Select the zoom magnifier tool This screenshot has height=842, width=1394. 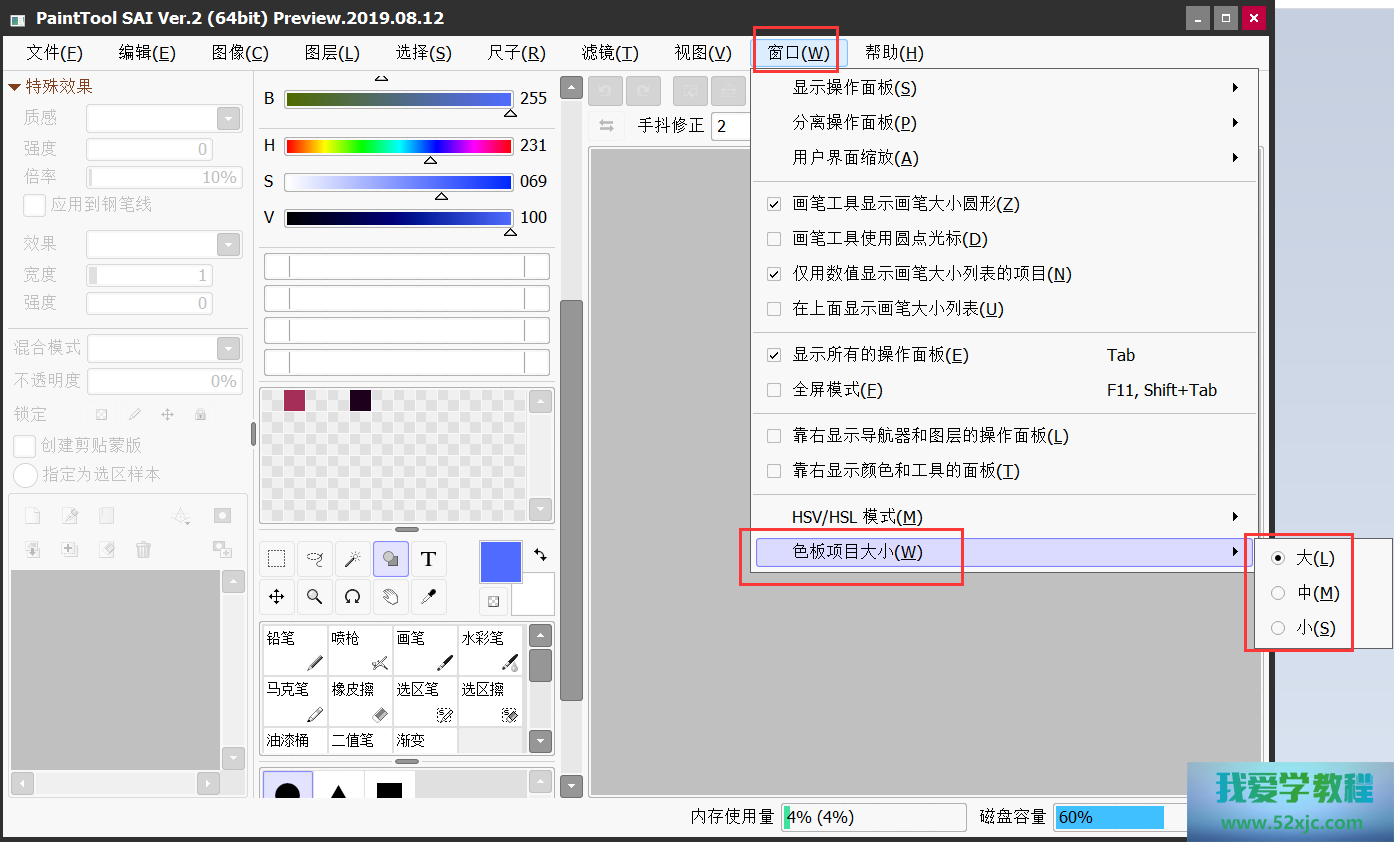(315, 597)
